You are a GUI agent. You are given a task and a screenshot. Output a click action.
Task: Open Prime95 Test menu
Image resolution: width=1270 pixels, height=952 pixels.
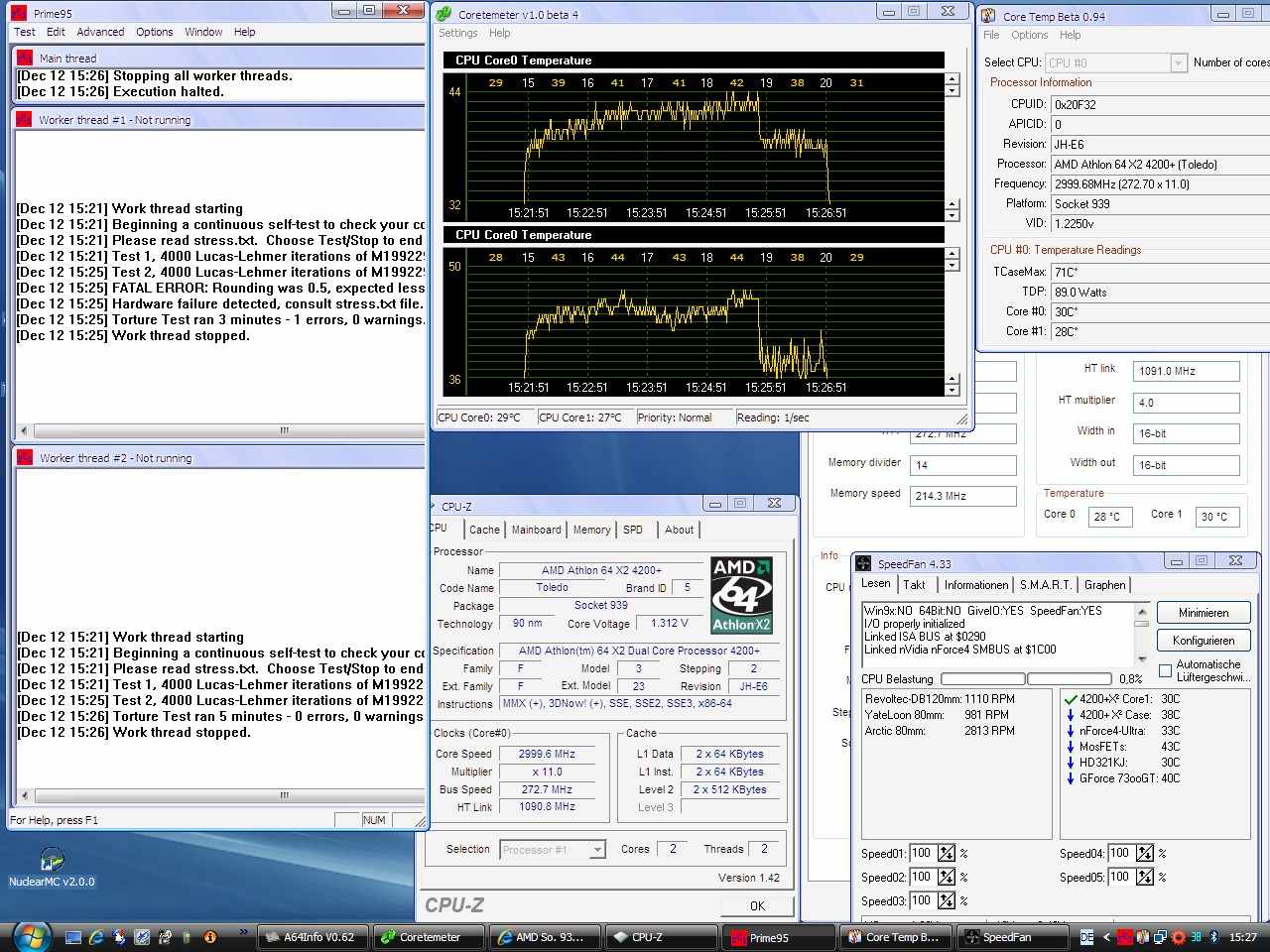(x=25, y=32)
